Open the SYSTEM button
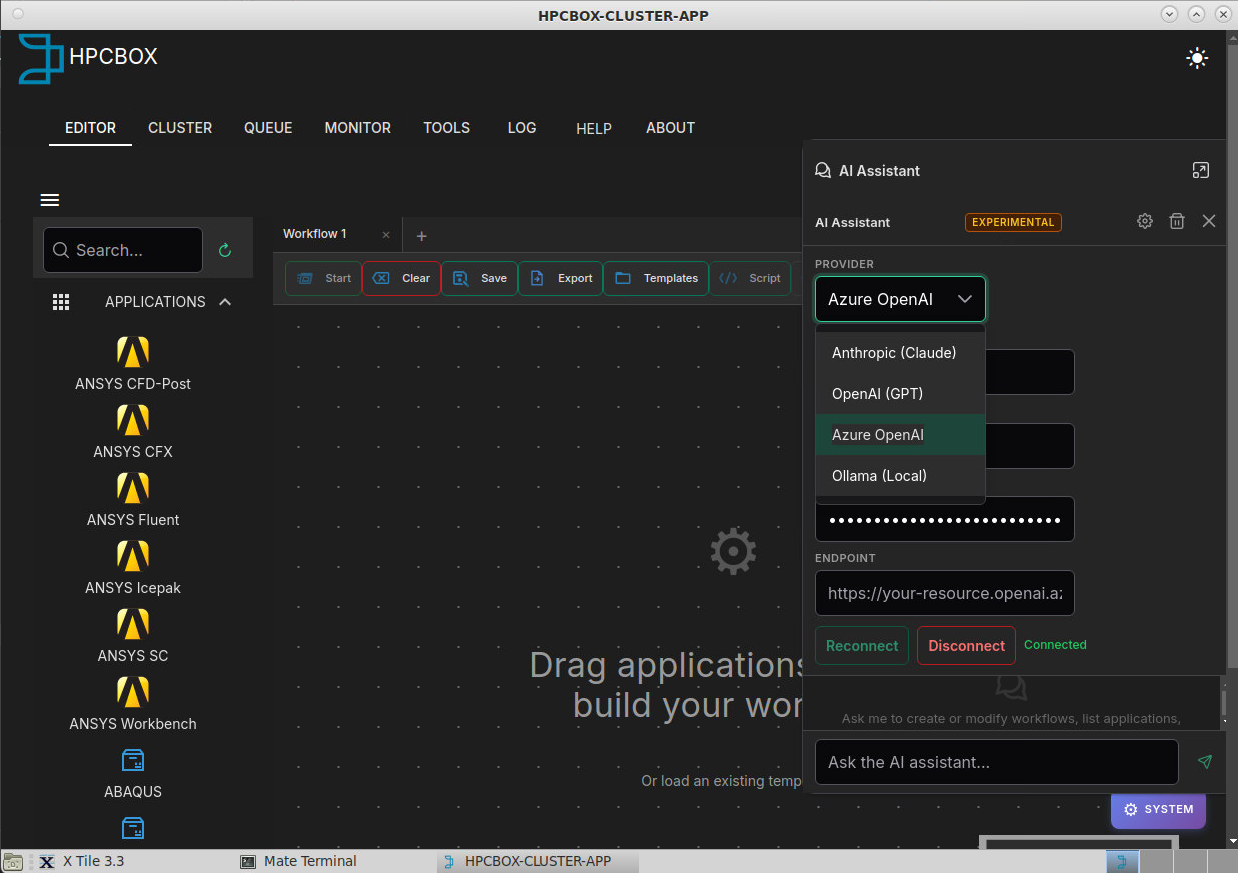 (1158, 809)
